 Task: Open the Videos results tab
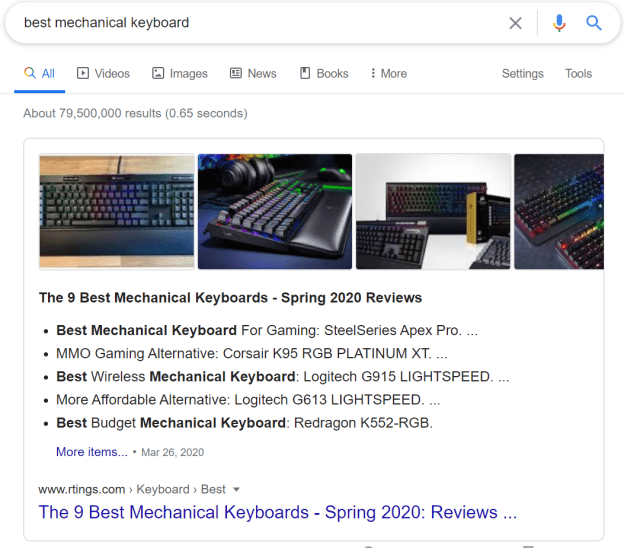(x=103, y=73)
